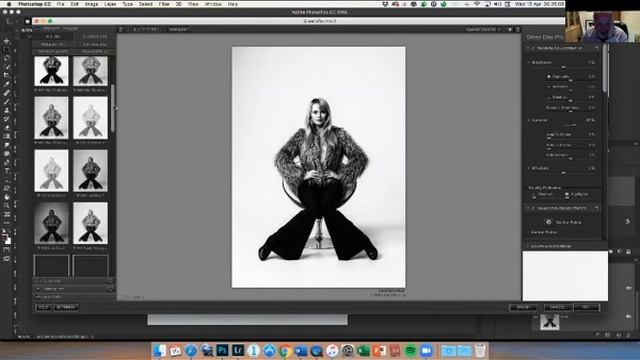Screen dimensions: 640x360
Task: Toggle the Global Adjustments checkbox
Action: click(533, 48)
